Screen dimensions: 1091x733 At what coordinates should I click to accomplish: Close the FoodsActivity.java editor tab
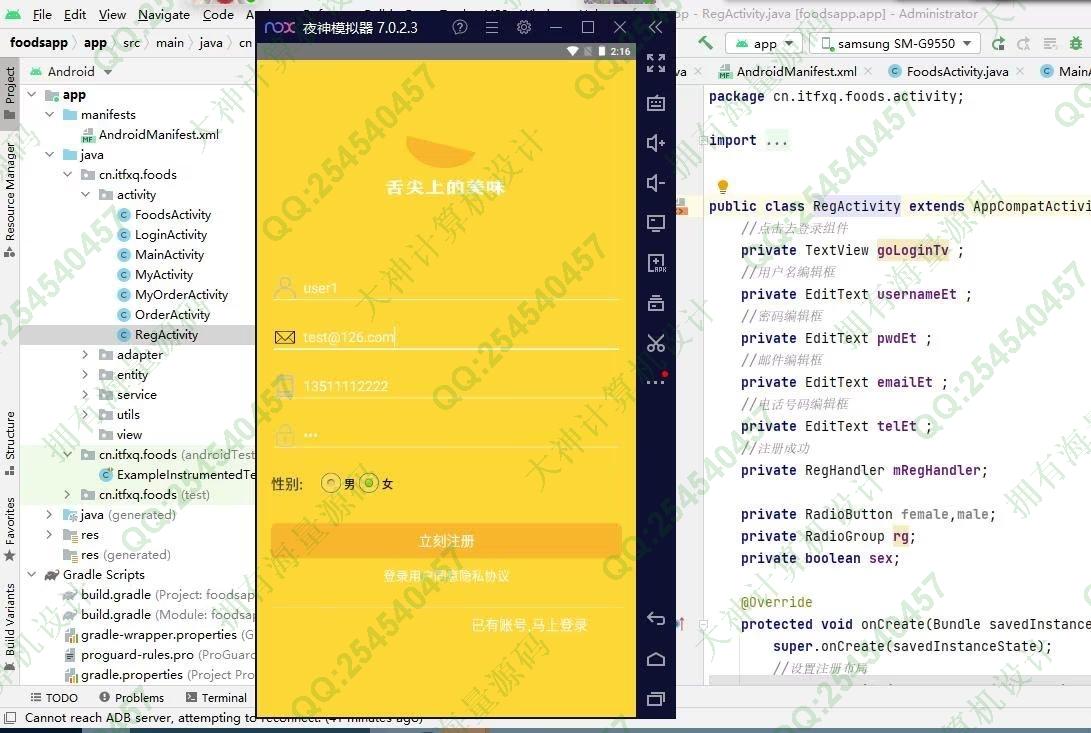1020,71
